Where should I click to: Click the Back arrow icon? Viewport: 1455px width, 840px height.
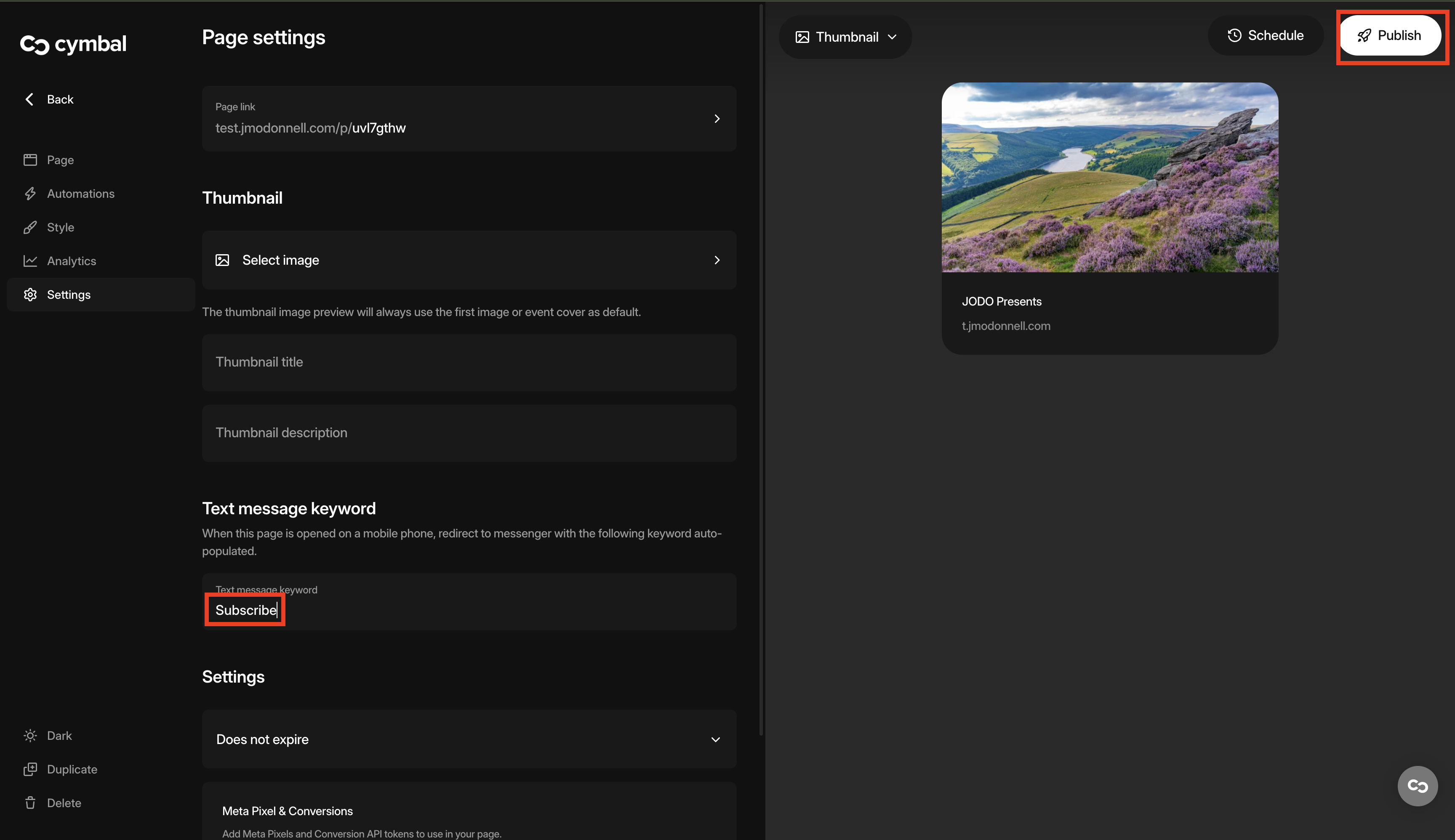click(x=29, y=99)
